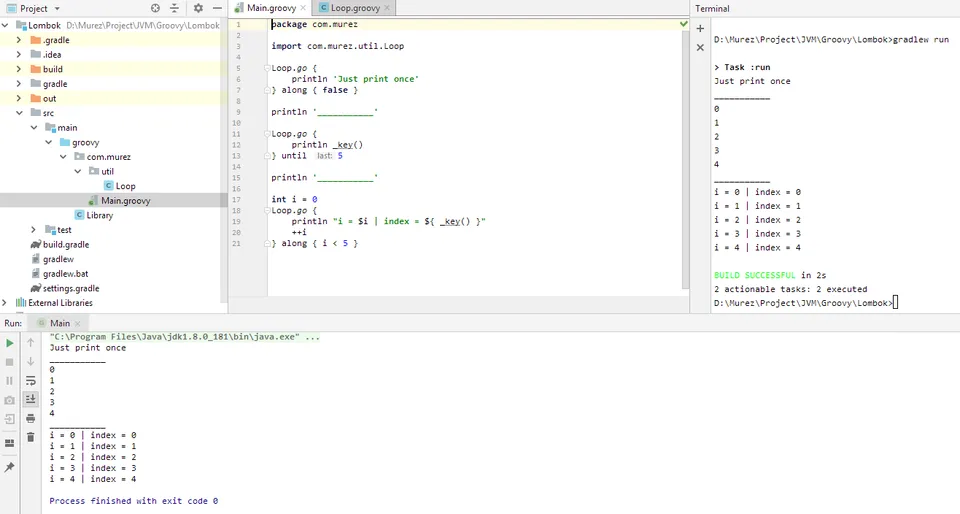960x514 pixels.
Task: Expand the test folder
Action: 34,230
